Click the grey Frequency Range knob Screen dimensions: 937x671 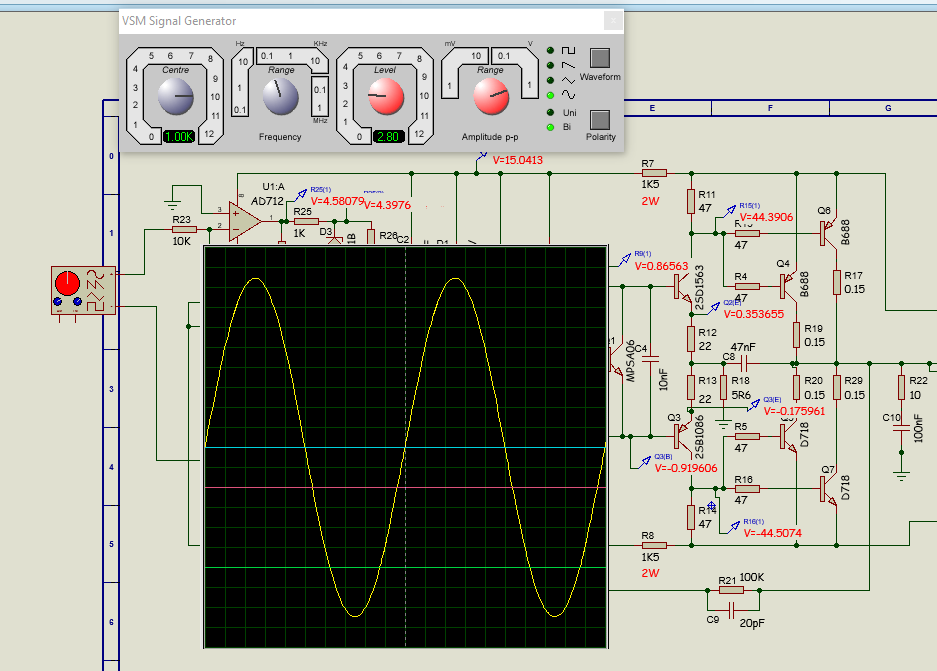[280, 97]
